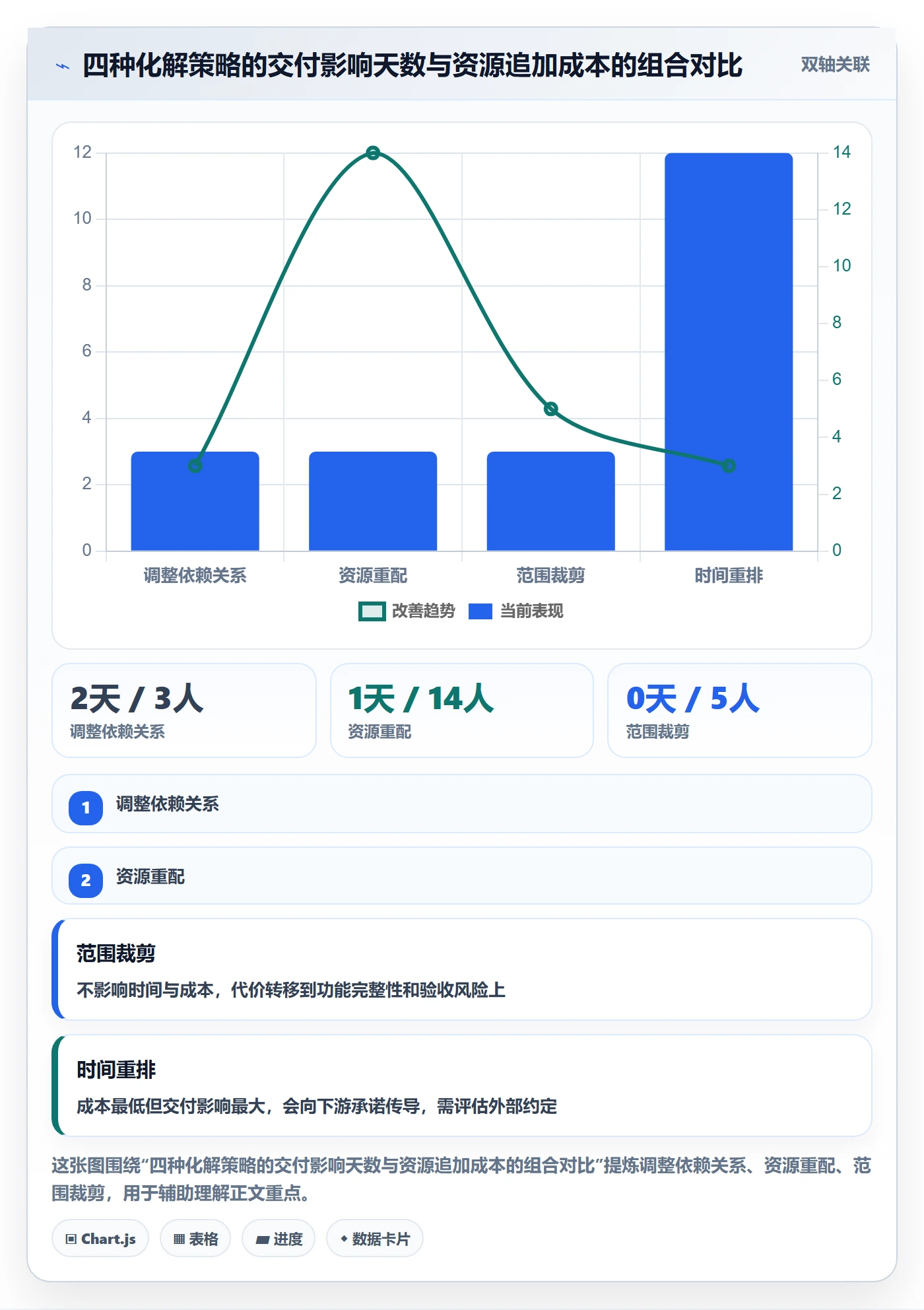Click the blue 范围裁剪 bar

[551, 501]
